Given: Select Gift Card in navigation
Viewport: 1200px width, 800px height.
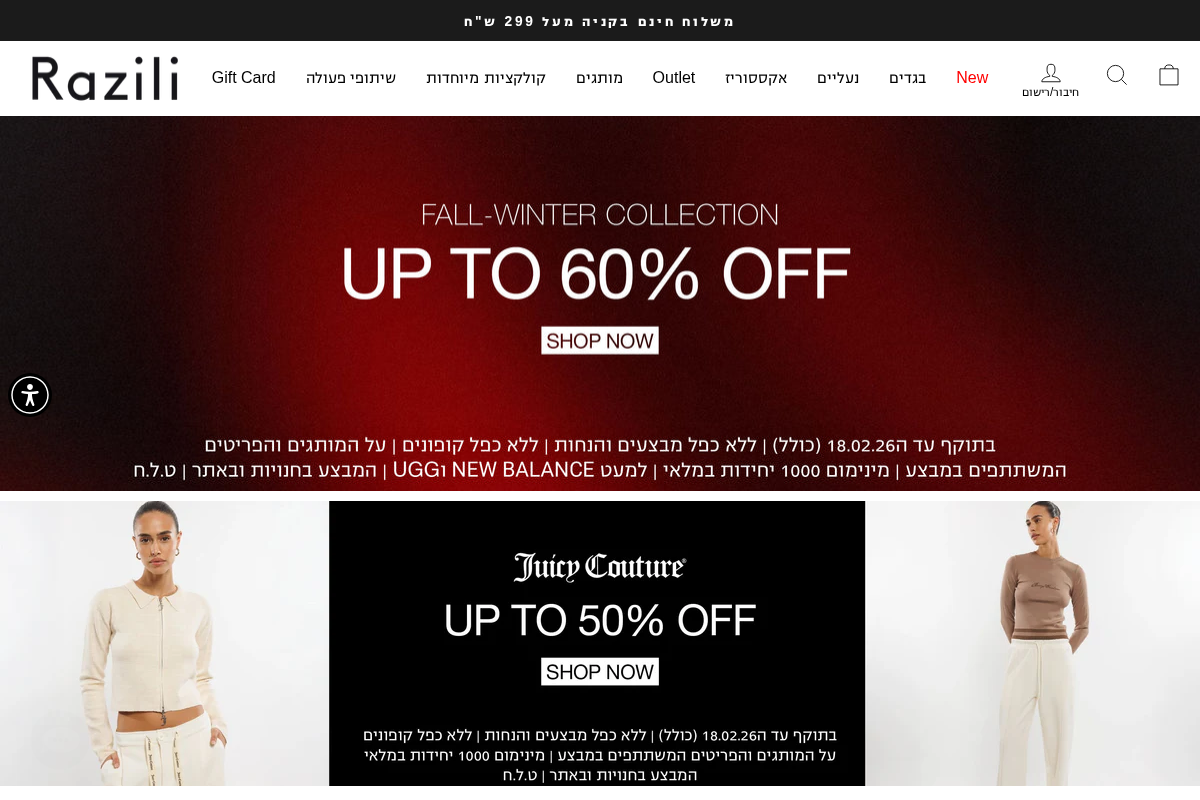Looking at the screenshot, I should tap(243, 78).
